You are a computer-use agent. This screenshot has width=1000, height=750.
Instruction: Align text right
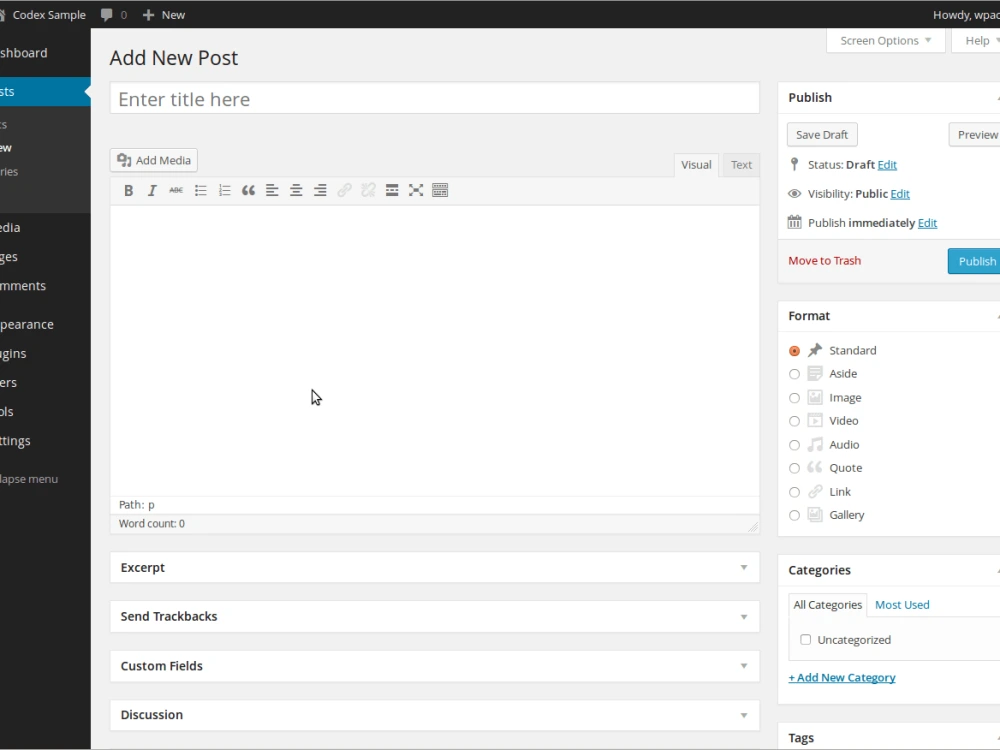pos(320,190)
